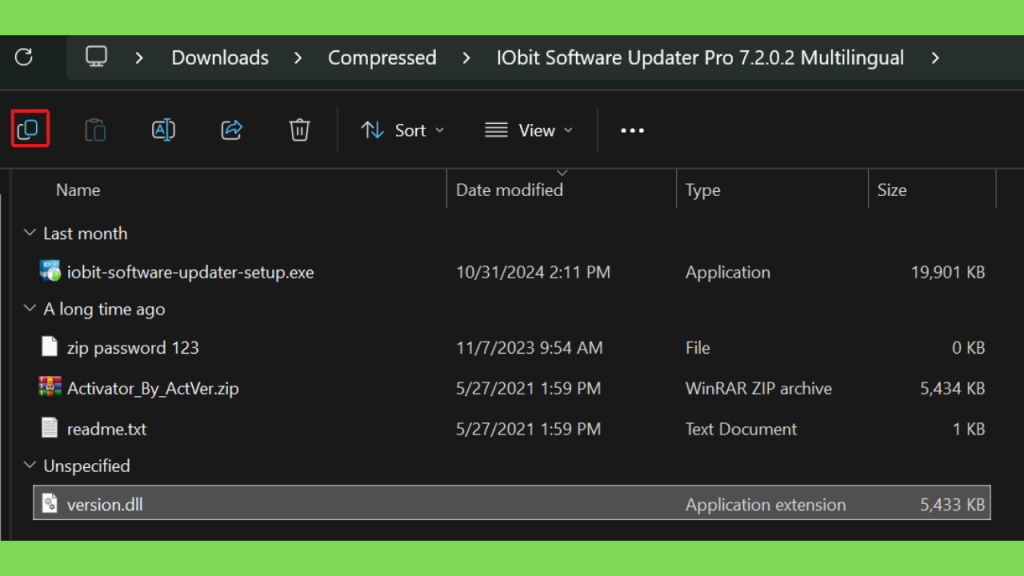This screenshot has height=576, width=1024.
Task: Click the Delete trash icon
Action: [299, 130]
